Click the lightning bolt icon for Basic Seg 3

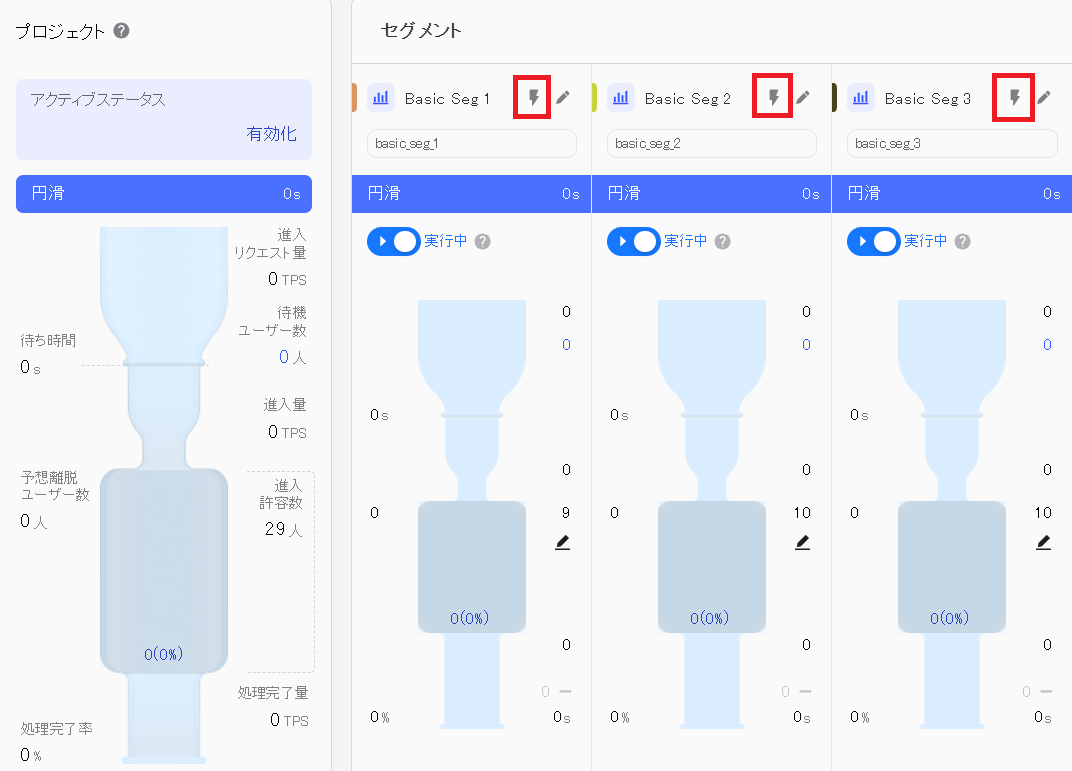[x=1014, y=97]
